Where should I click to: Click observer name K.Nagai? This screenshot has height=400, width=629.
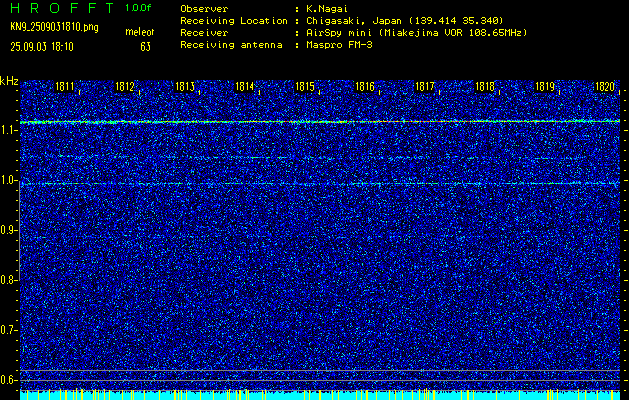coord(327,9)
